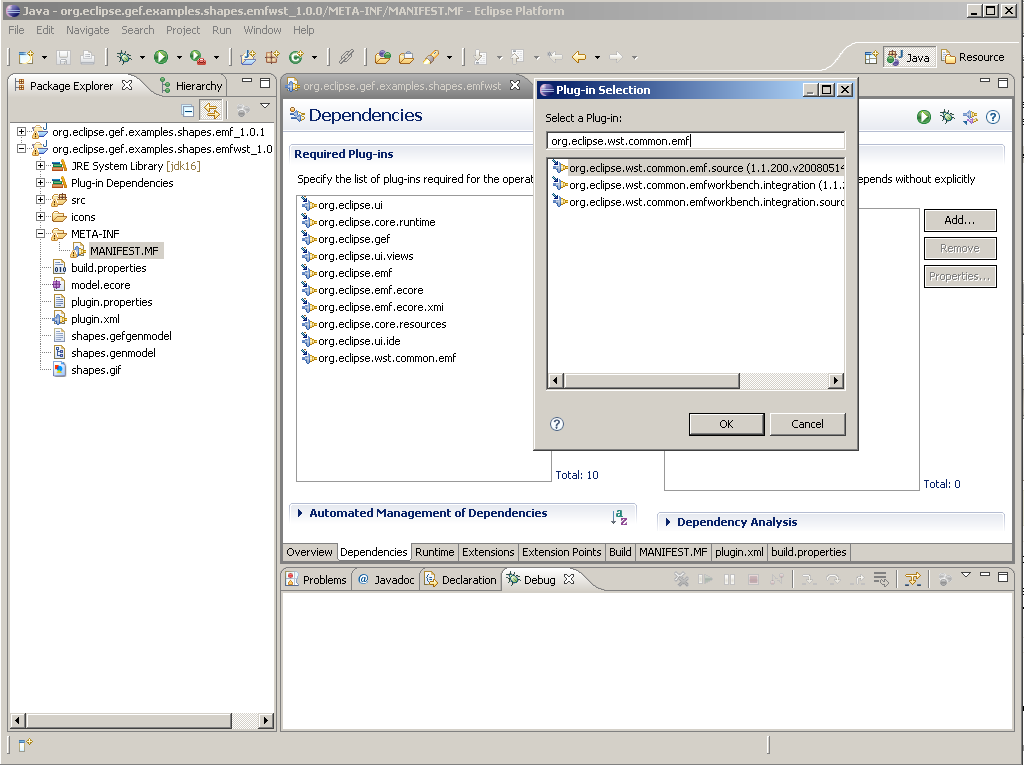Click the Debug toolbar bug icon
Screen dimensions: 1024x765
click(x=125, y=58)
